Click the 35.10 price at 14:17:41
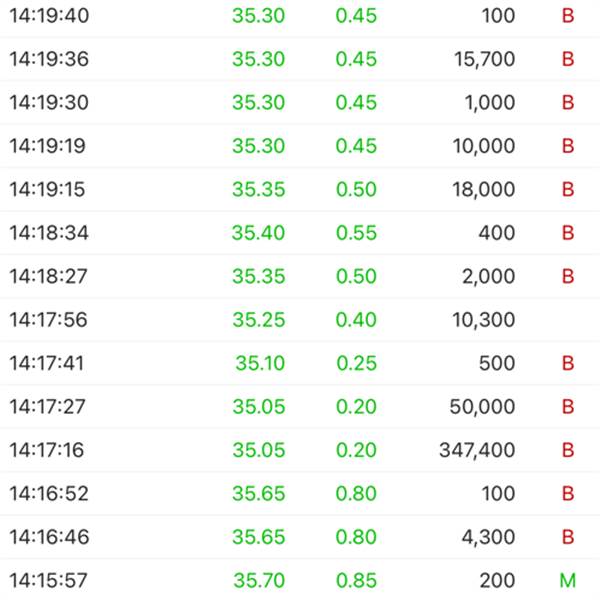The image size is (600, 600). [260, 363]
